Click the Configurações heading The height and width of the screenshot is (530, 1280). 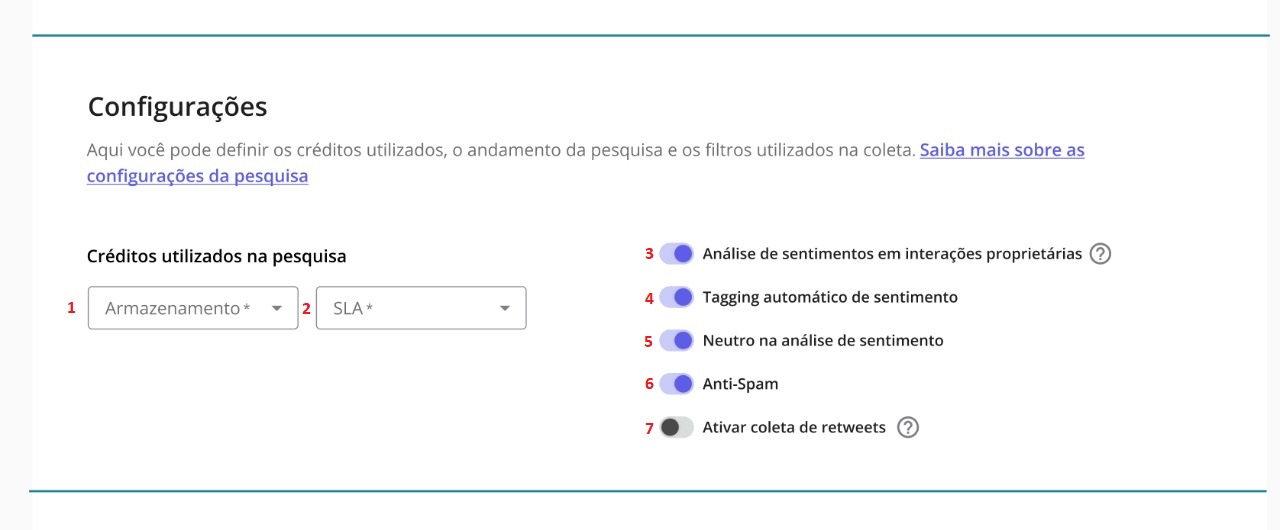177,106
